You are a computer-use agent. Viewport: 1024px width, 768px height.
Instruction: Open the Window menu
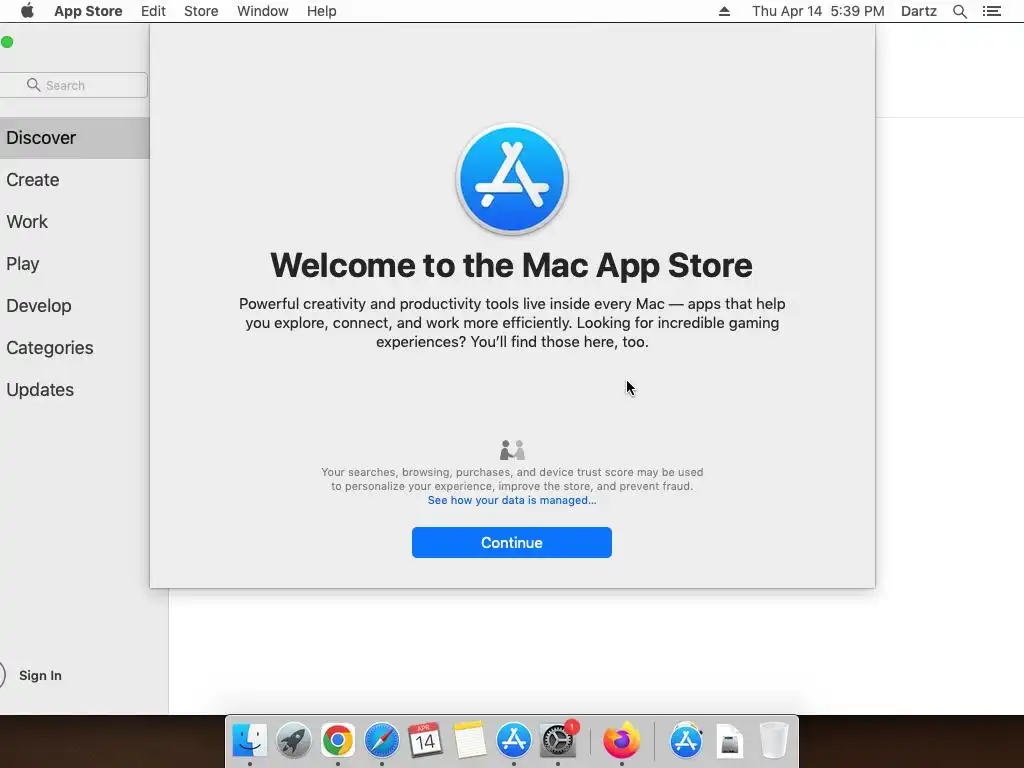coord(263,11)
